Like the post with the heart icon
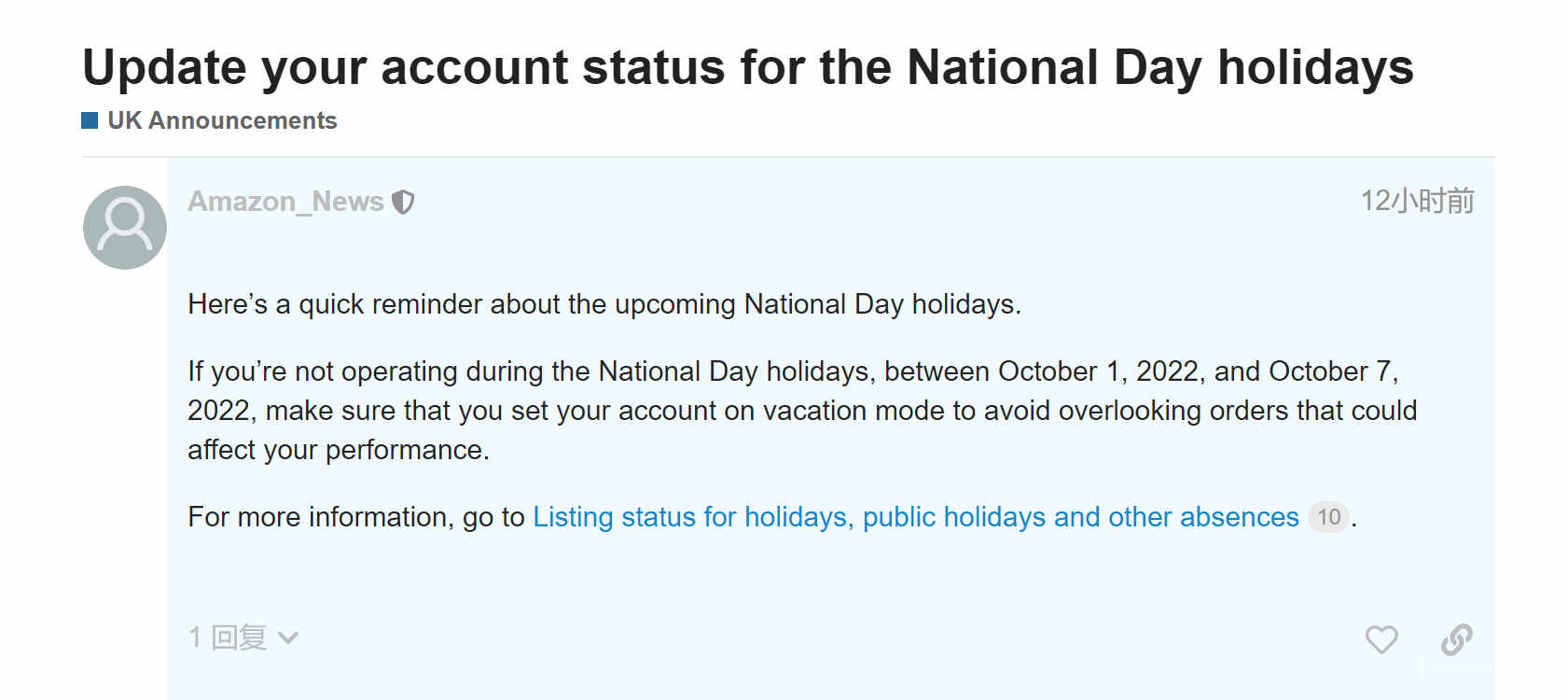The image size is (1568, 700). tap(1381, 639)
